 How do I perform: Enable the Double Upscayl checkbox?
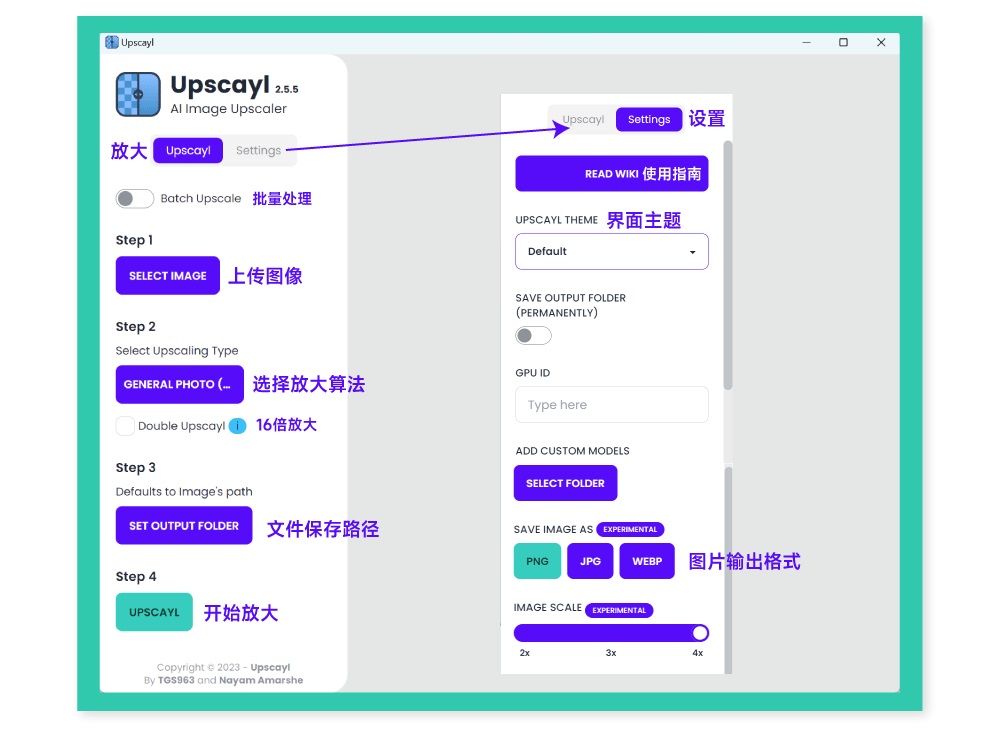pyautogui.click(x=125, y=426)
